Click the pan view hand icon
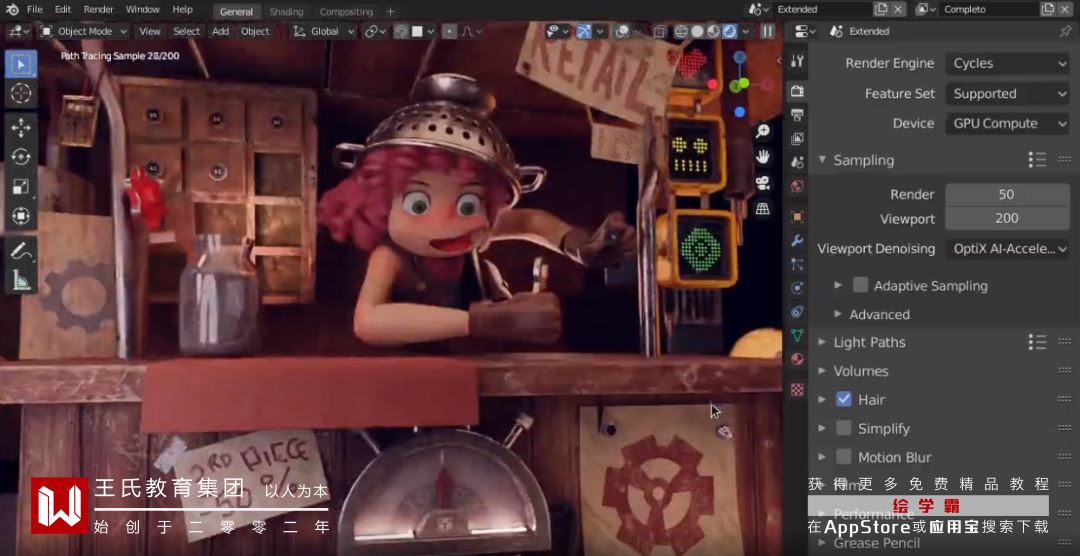The height and width of the screenshot is (556, 1080). coord(762,157)
